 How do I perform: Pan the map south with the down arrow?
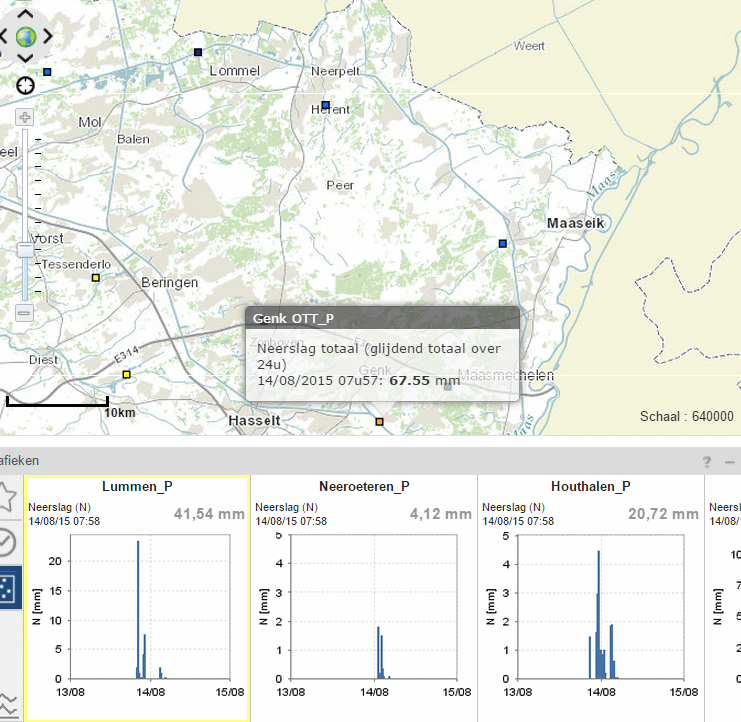(x=26, y=58)
